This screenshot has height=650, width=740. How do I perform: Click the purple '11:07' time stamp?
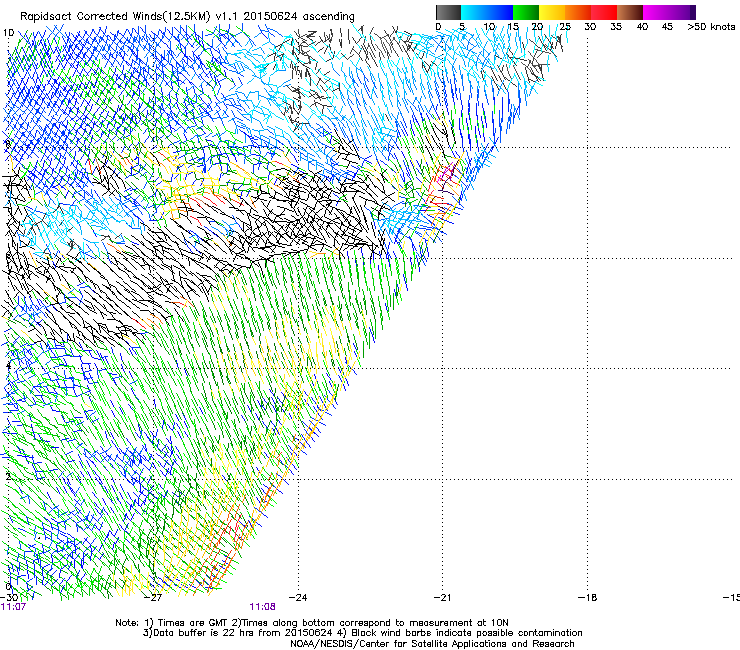click(13, 607)
